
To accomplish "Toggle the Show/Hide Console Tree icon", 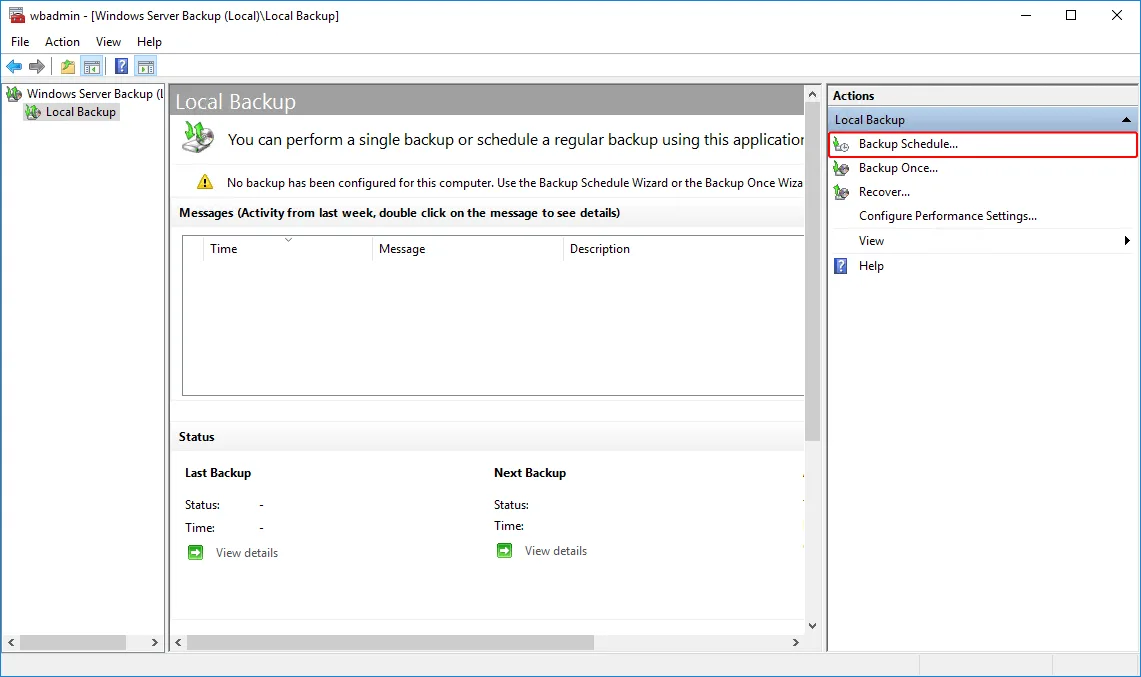I will (91, 66).
